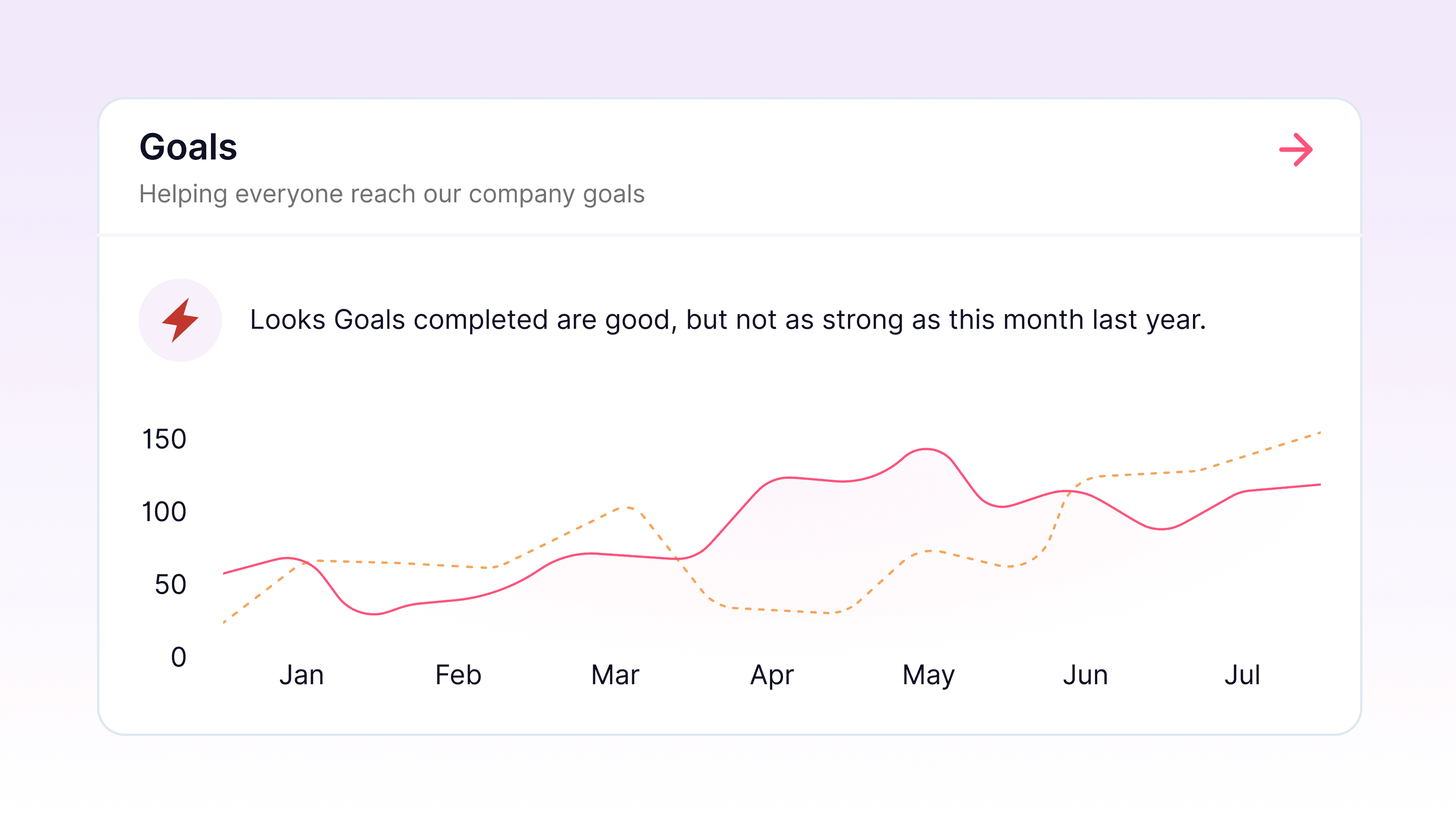The height and width of the screenshot is (832, 1456).
Task: Click the 100 value on the y-axis
Action: (164, 512)
